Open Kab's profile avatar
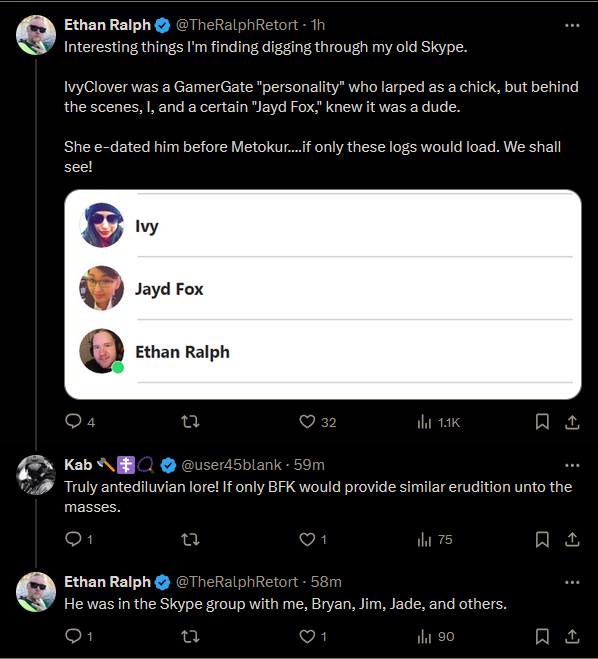Viewport: 598px width, 659px height. 36,474
